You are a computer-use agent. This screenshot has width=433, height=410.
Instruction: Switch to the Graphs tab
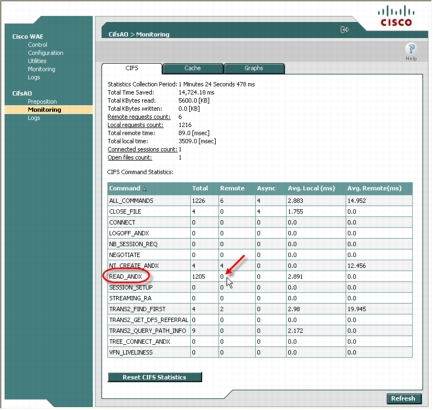point(254,68)
